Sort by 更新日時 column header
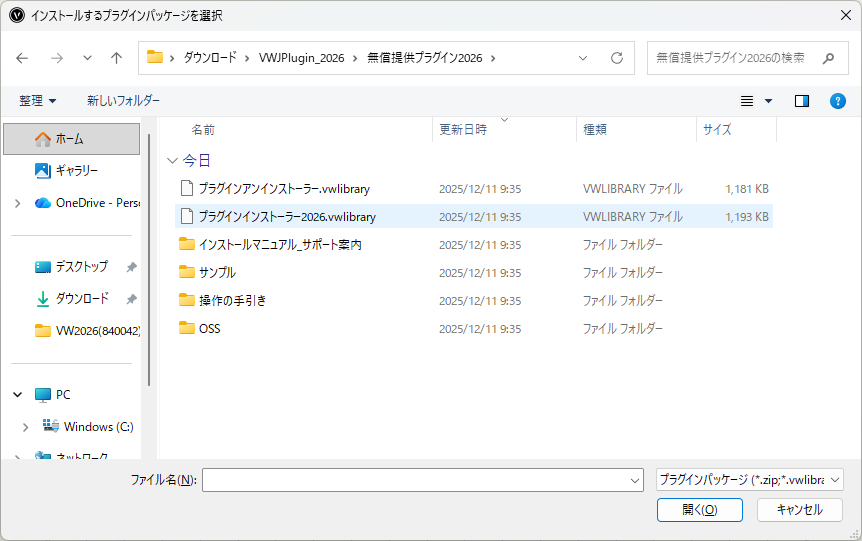The image size is (862, 541). pos(464,130)
